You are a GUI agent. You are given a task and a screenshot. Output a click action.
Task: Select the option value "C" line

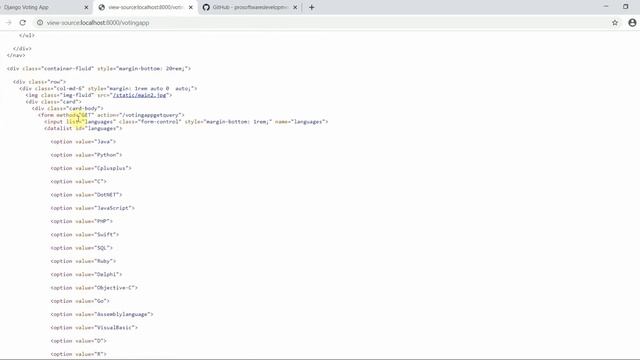pyautogui.click(x=78, y=182)
